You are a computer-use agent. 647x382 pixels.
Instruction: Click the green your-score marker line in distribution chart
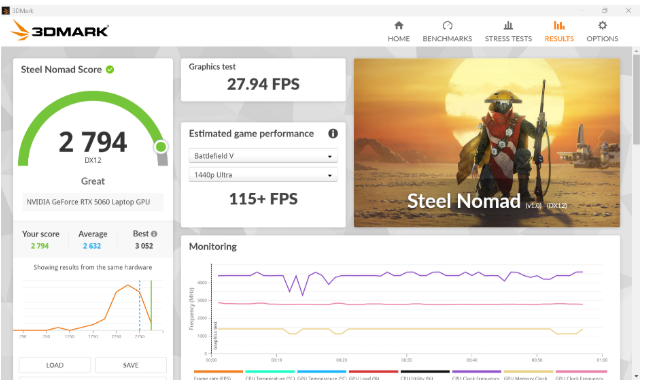tap(151, 305)
